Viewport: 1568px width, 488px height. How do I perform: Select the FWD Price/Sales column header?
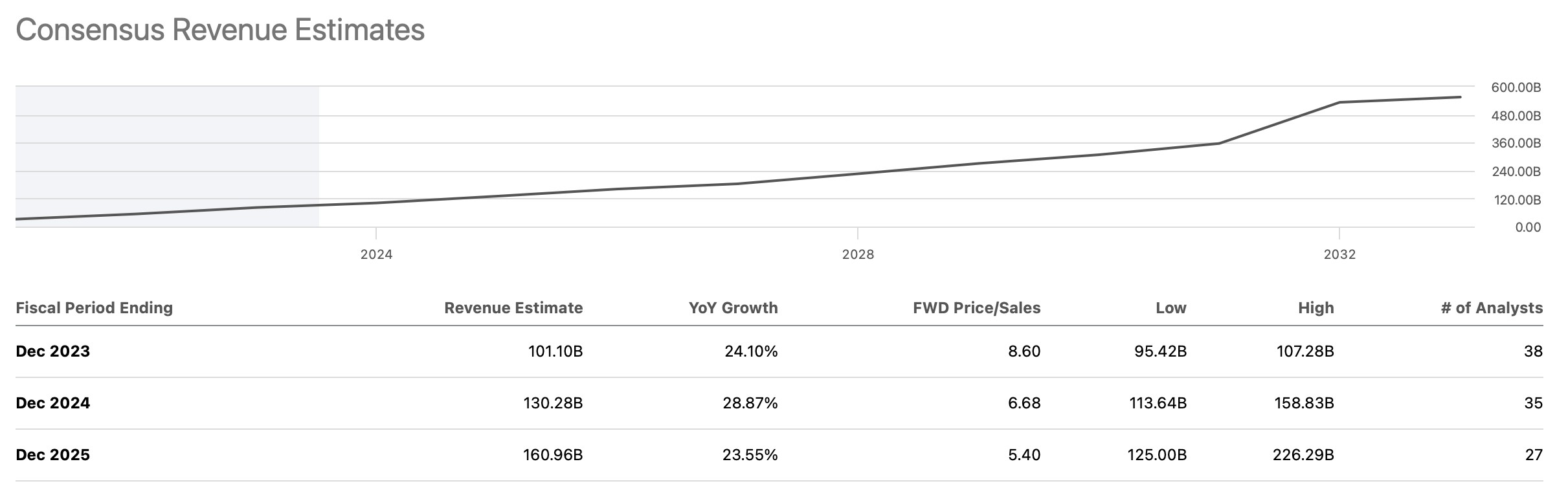point(976,307)
